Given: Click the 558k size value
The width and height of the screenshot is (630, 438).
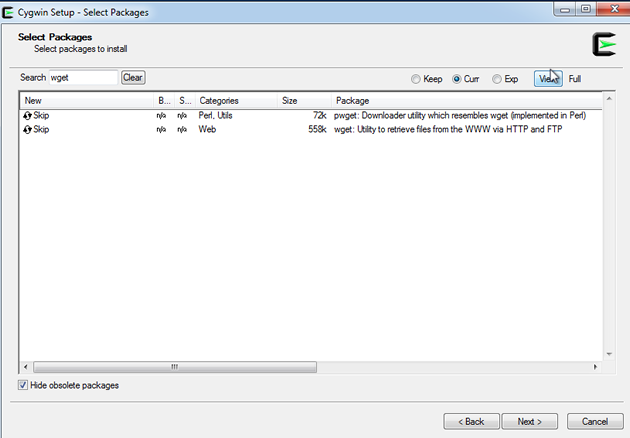Looking at the screenshot, I should tap(317, 129).
